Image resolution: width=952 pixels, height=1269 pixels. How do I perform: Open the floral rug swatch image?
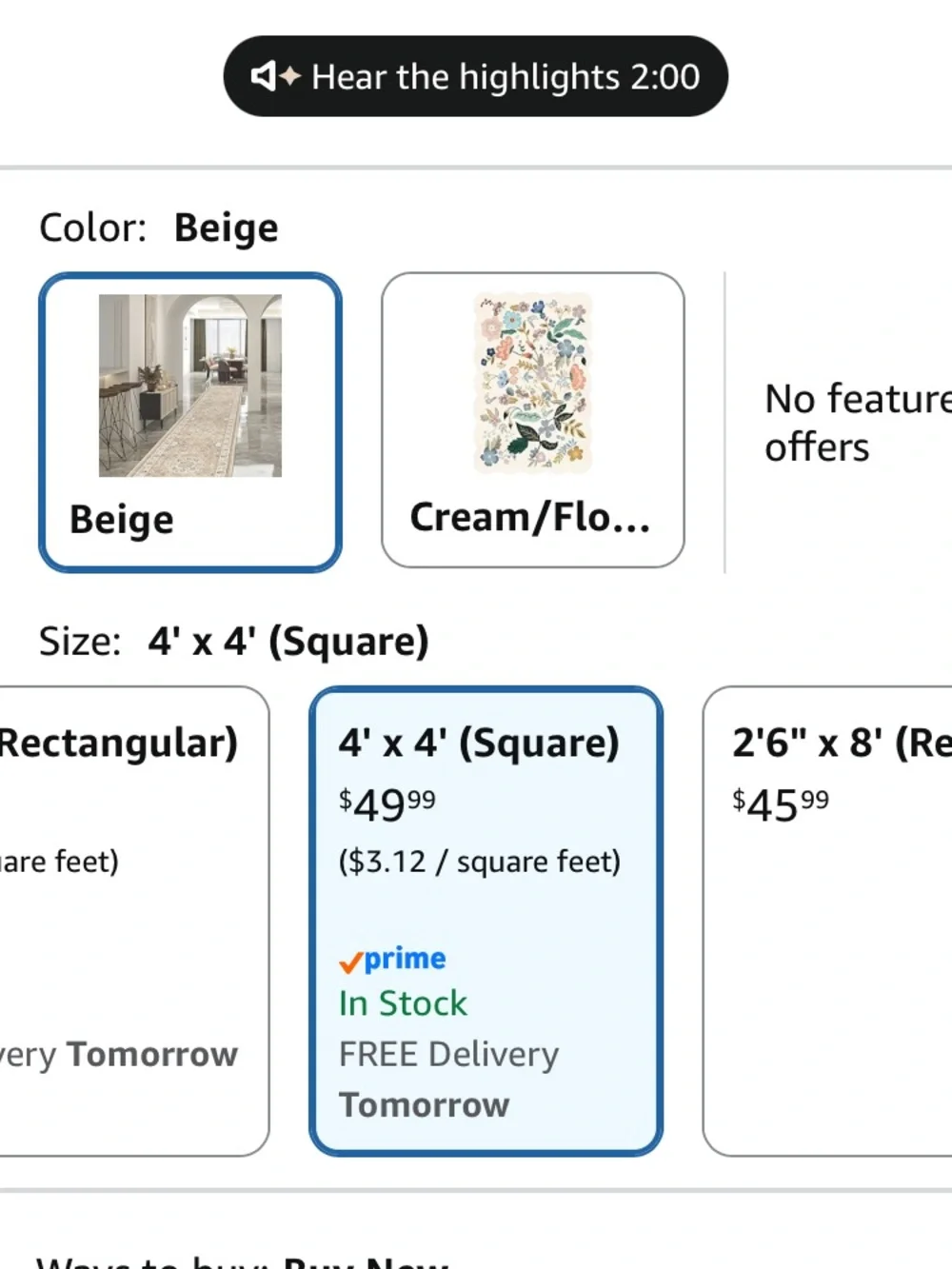point(533,383)
